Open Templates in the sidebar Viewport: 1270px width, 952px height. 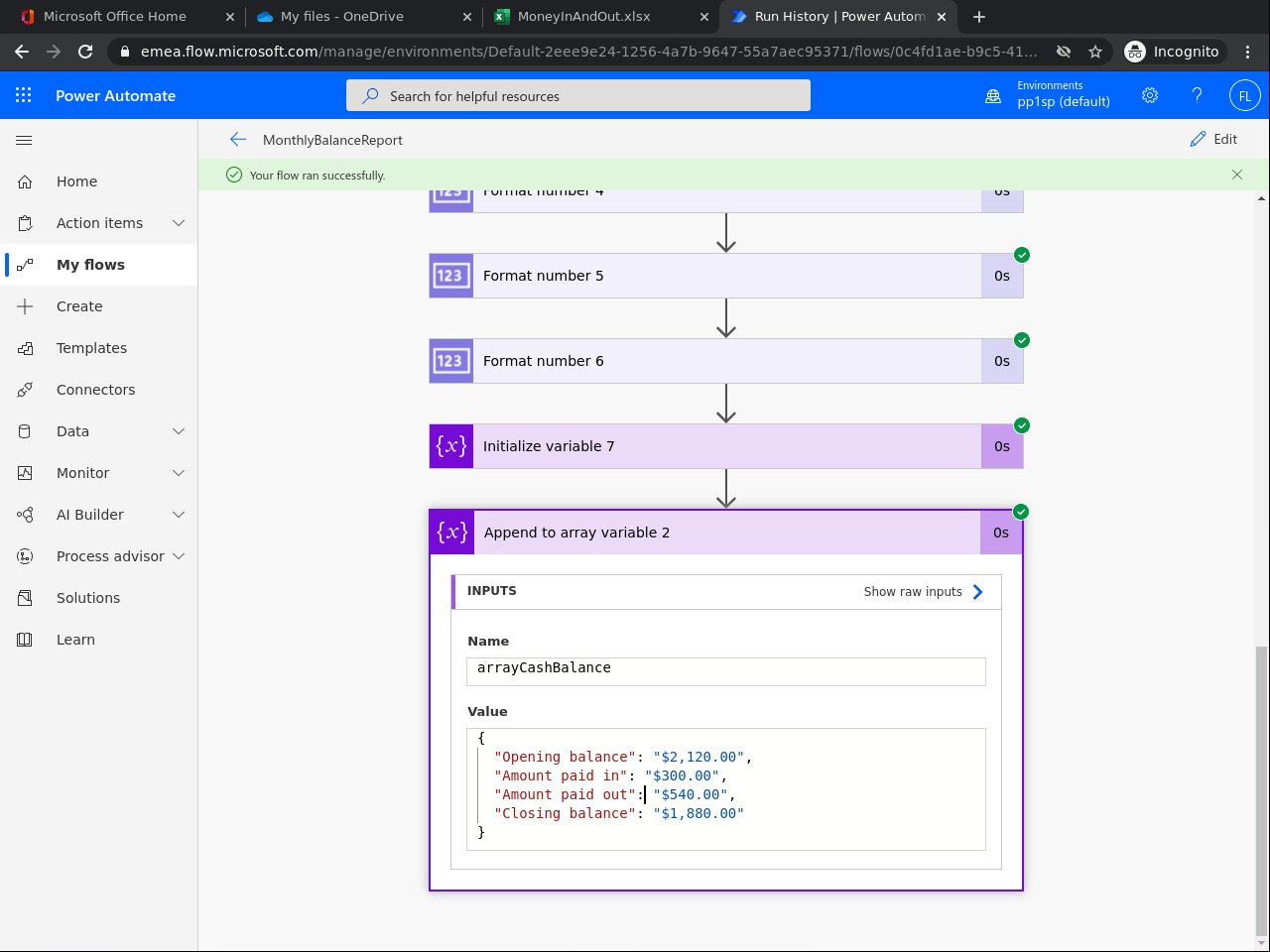91,348
